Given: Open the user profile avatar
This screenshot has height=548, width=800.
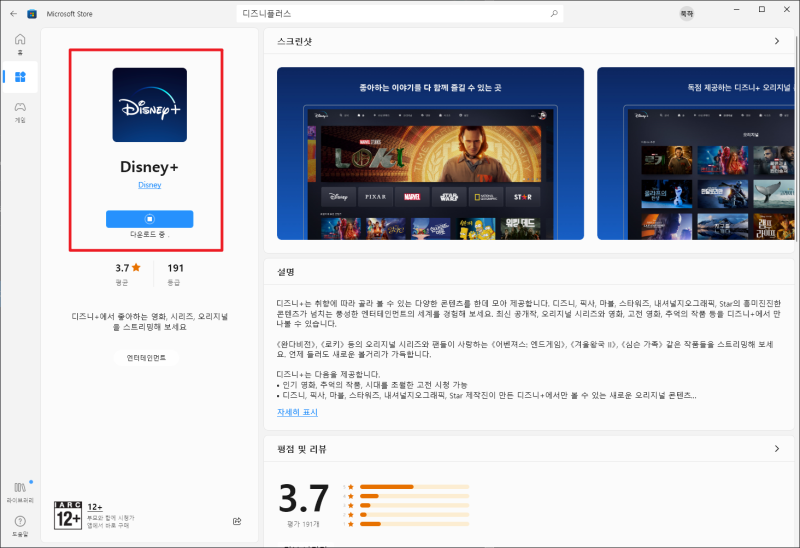Looking at the screenshot, I should (x=687, y=14).
